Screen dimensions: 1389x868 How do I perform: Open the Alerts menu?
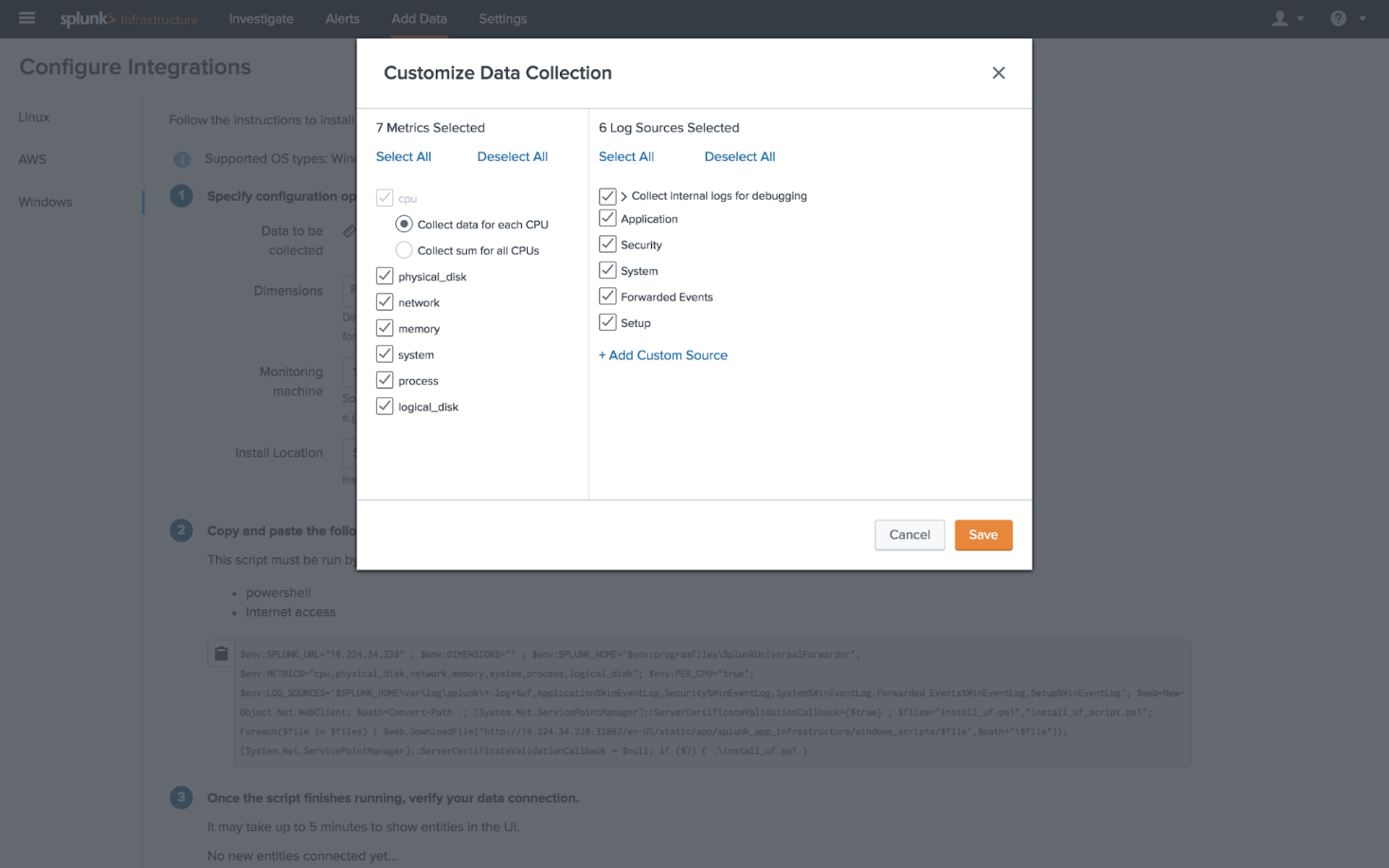coord(342,18)
